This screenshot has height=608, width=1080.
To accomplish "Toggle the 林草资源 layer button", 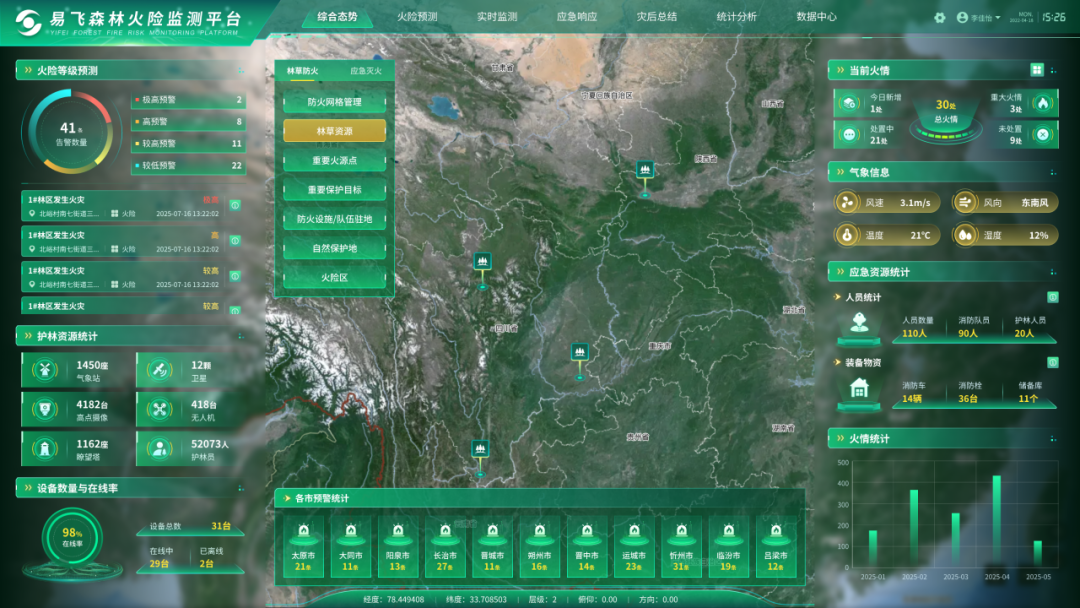I will (334, 131).
